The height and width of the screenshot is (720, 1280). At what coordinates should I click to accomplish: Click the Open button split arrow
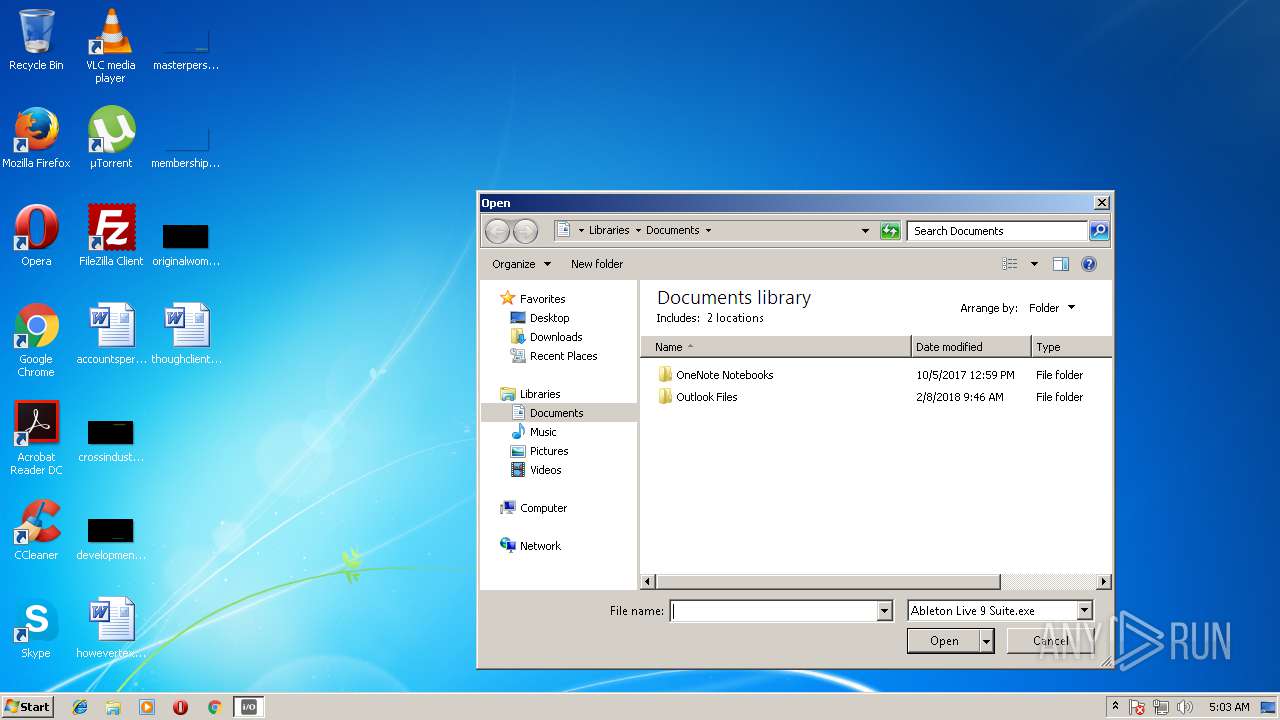click(987, 641)
